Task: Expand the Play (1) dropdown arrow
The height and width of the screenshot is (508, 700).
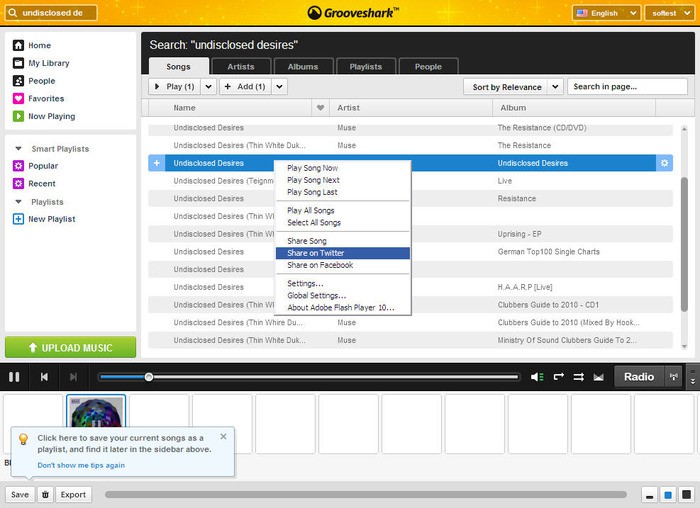Action: pos(209,87)
